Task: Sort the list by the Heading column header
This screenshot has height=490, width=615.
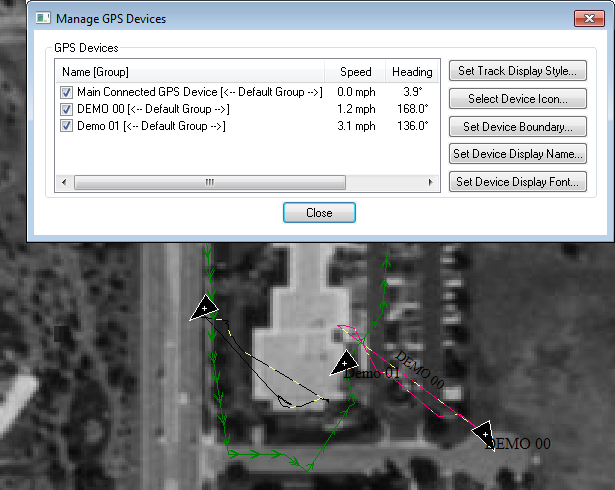Action: [x=412, y=72]
